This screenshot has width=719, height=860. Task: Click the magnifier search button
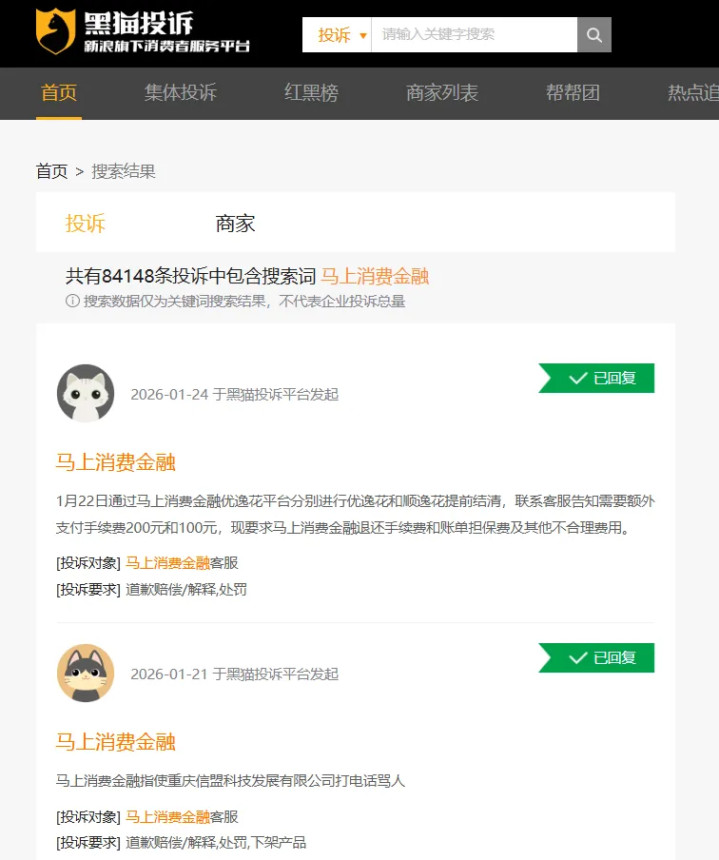[x=594, y=35]
